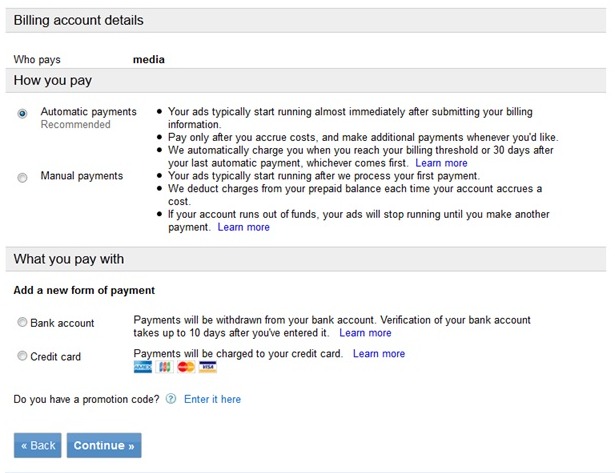The width and height of the screenshot is (615, 473).
Task: Open Learn more about manual payments
Action: point(244,227)
